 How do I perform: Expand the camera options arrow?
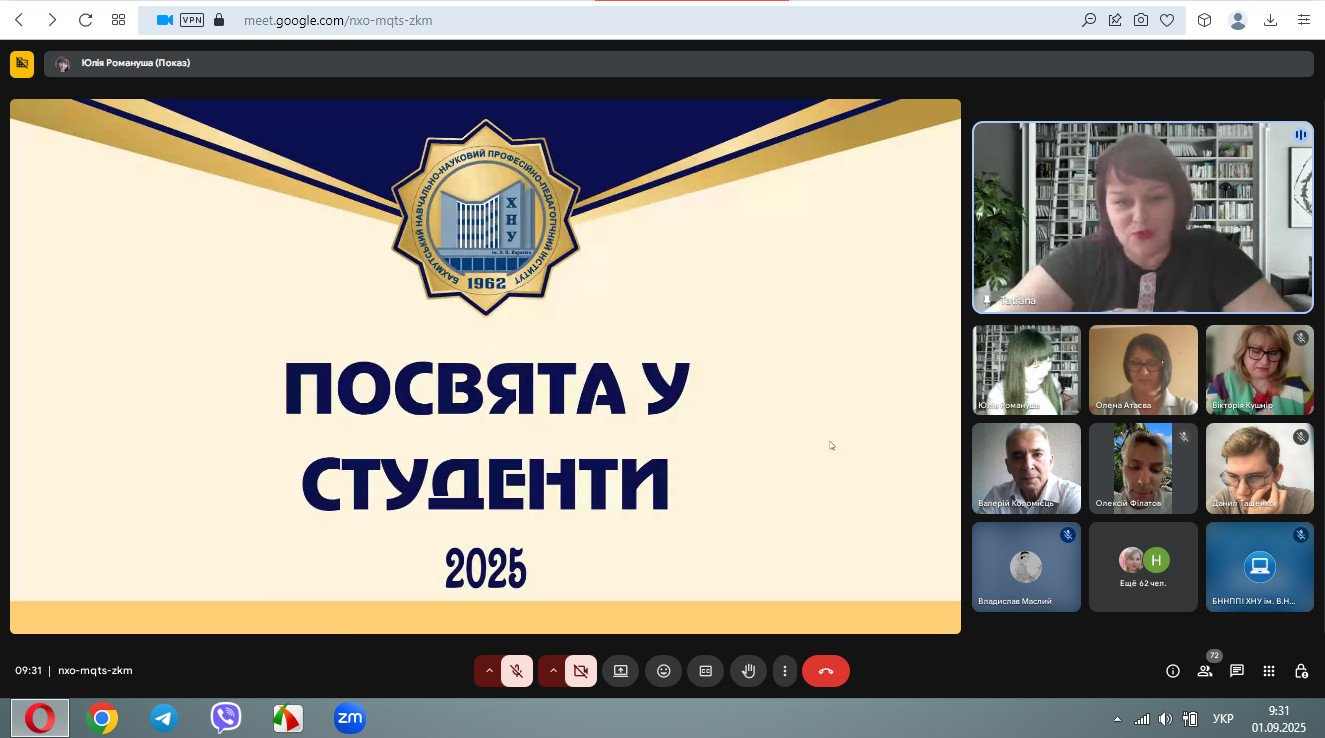[x=552, y=671]
